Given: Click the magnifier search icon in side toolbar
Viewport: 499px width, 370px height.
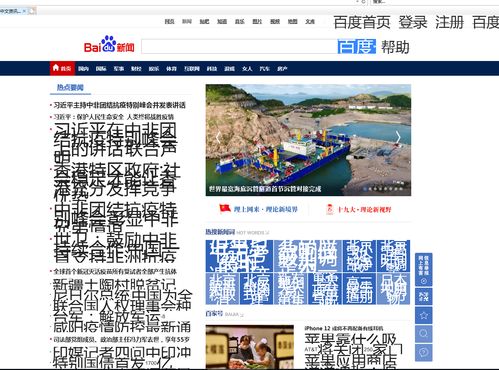Looking at the screenshot, I should point(423,334).
